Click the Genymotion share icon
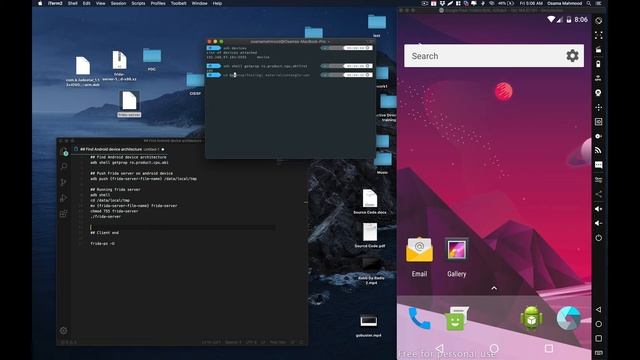 [x=598, y=194]
